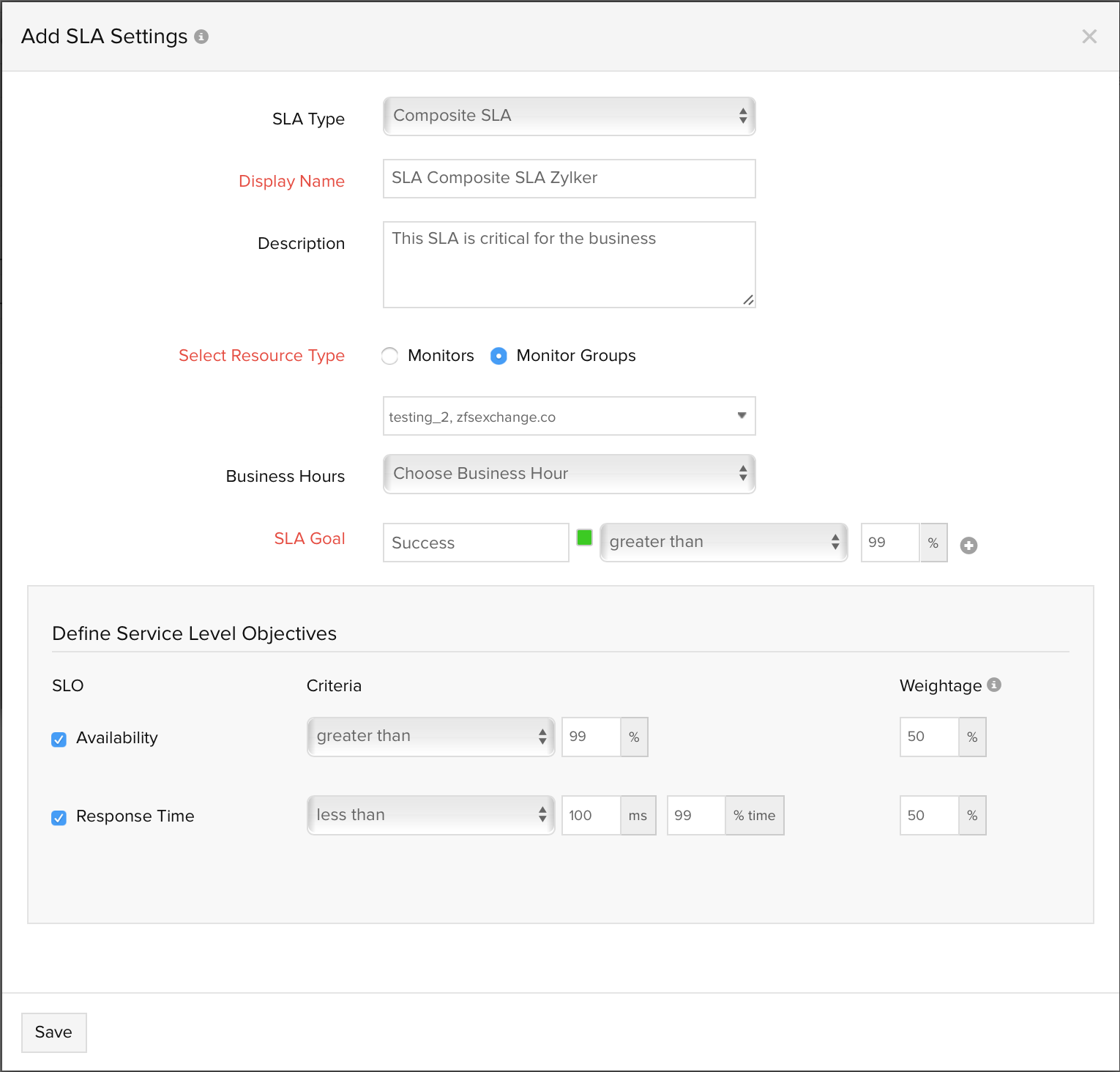Image resolution: width=1120 pixels, height=1072 pixels.
Task: Click the Availability weightage percentage field
Action: pyautogui.click(x=929, y=737)
